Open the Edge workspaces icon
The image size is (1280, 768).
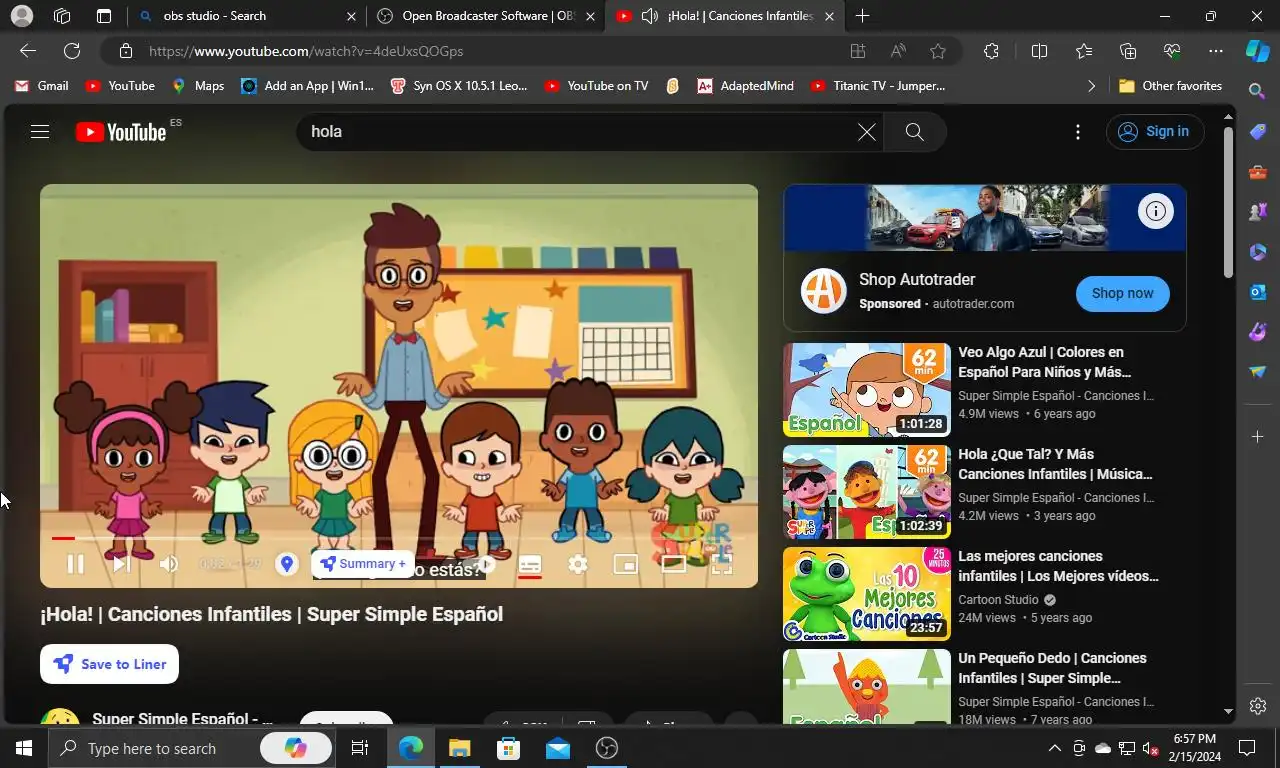[x=62, y=16]
